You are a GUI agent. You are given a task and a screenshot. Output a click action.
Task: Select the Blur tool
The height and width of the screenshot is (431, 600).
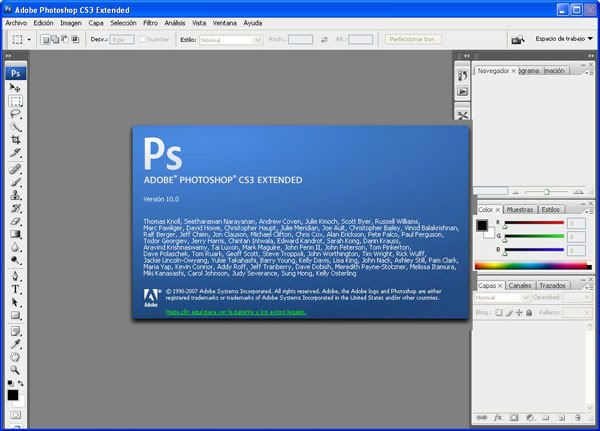[x=15, y=247]
